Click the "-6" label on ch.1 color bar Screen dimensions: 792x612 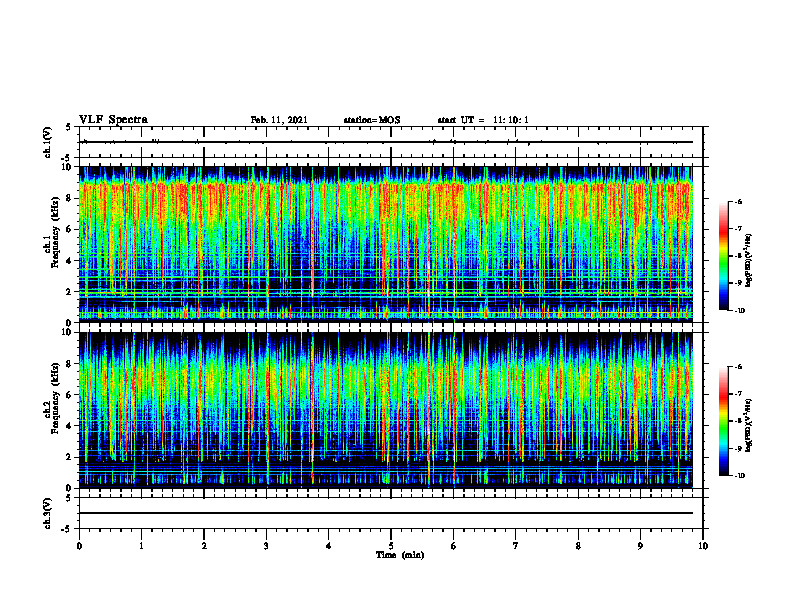click(x=738, y=201)
